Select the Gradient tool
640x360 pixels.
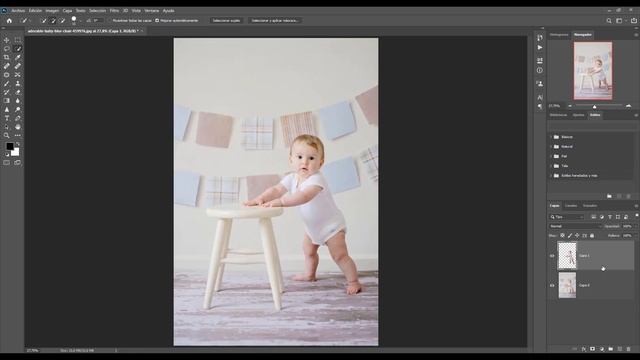(7, 101)
